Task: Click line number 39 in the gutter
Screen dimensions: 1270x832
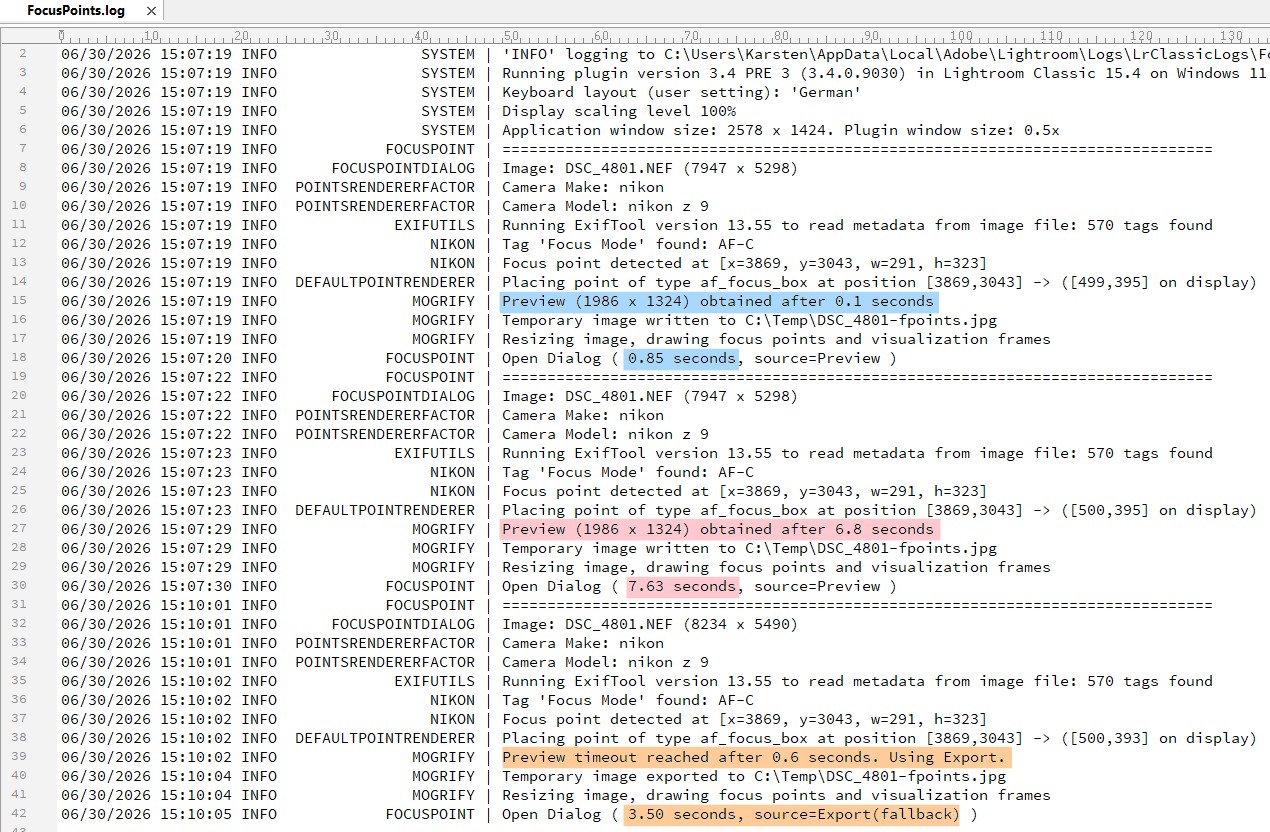Action: tap(22, 757)
